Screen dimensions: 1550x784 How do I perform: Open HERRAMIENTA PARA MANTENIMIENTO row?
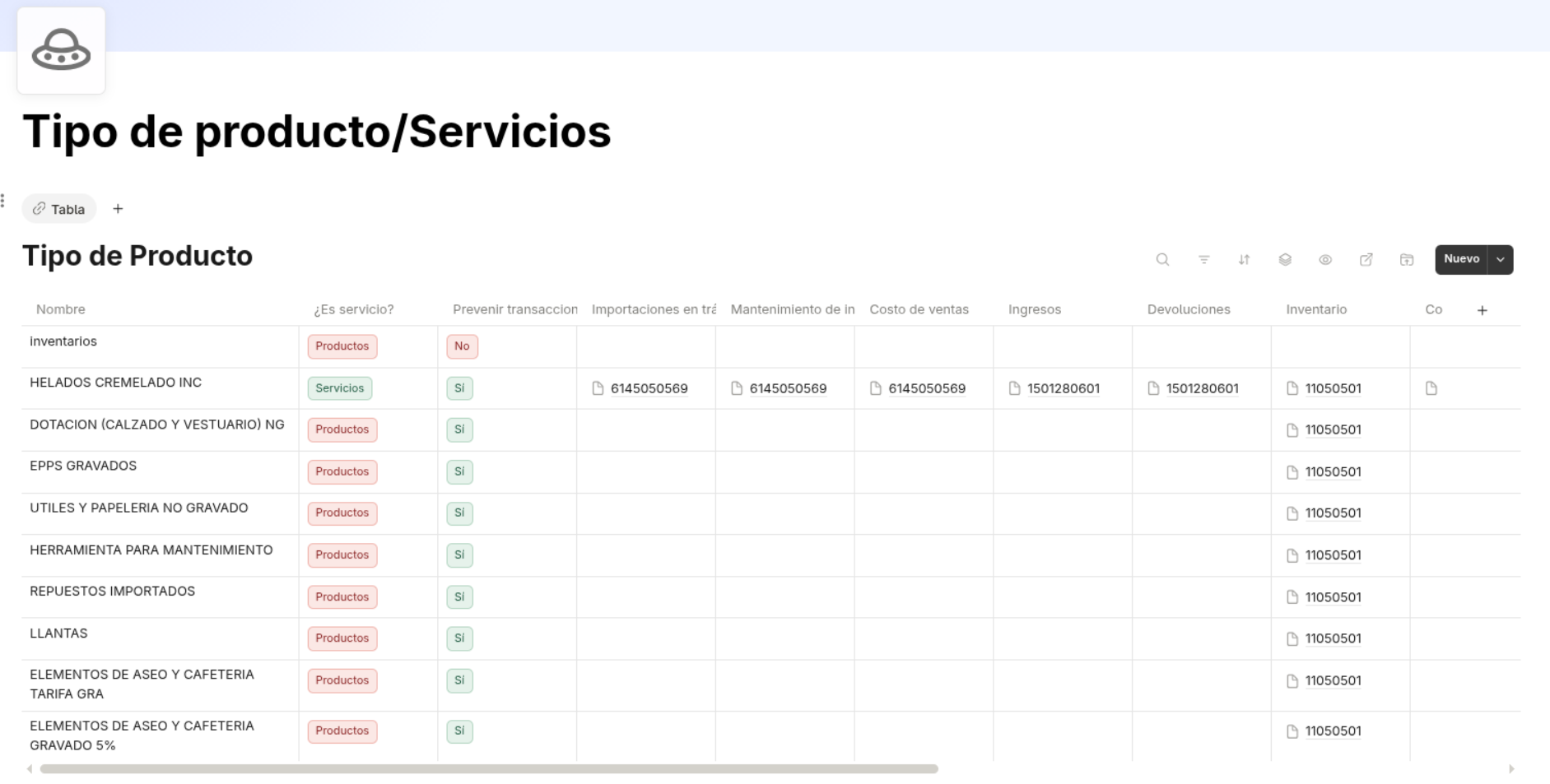point(151,550)
